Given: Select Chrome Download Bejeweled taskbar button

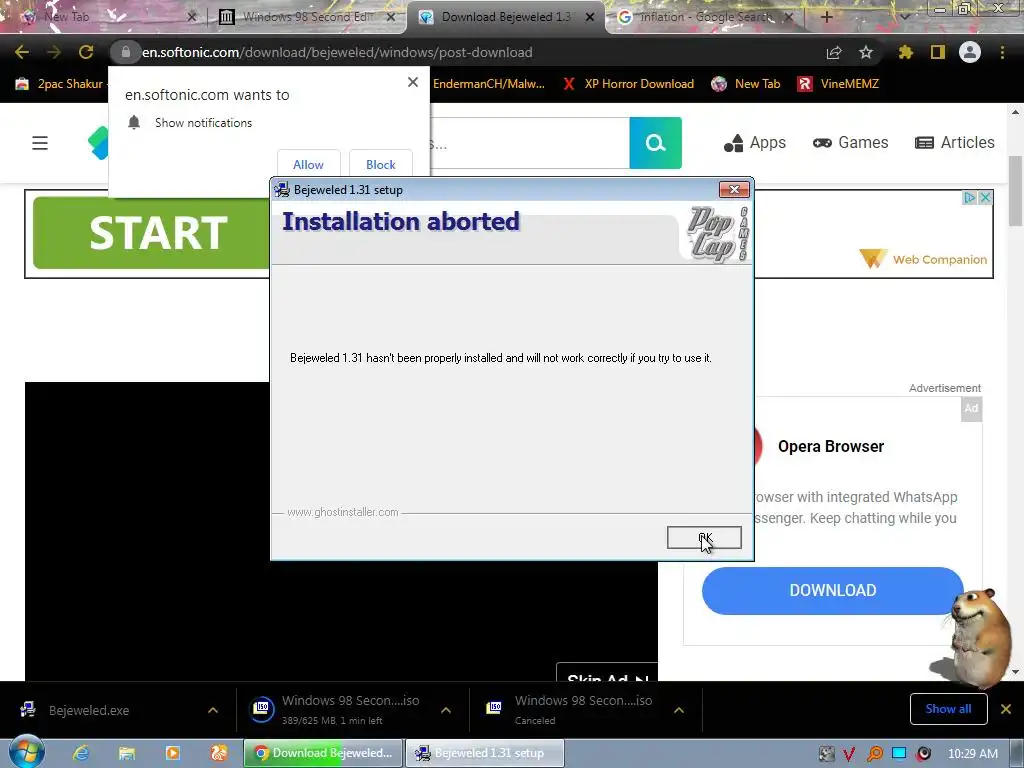Looking at the screenshot, I should pos(324,753).
